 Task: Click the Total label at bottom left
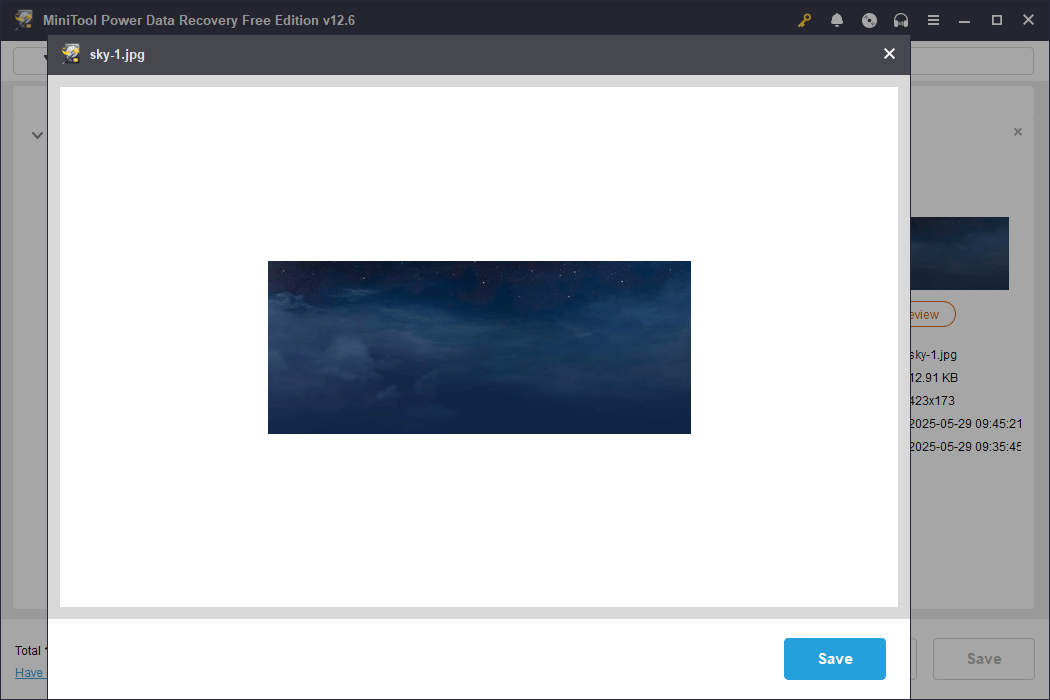(30, 650)
